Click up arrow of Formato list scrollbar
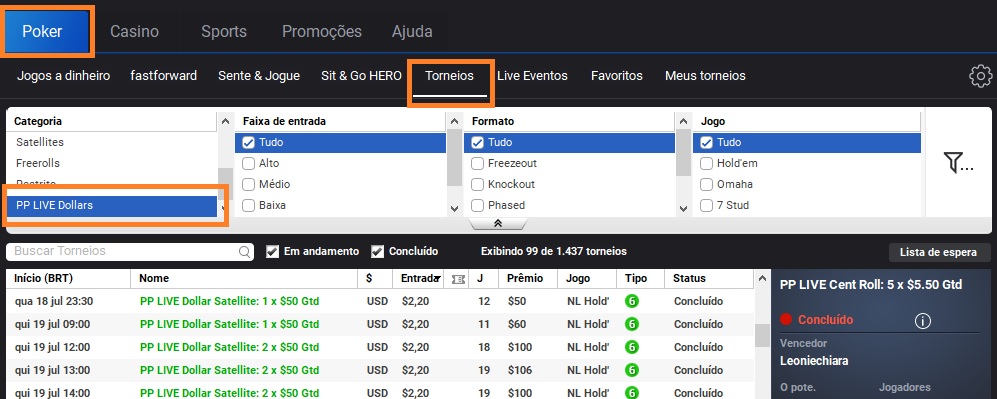997x399 pixels. (683, 121)
